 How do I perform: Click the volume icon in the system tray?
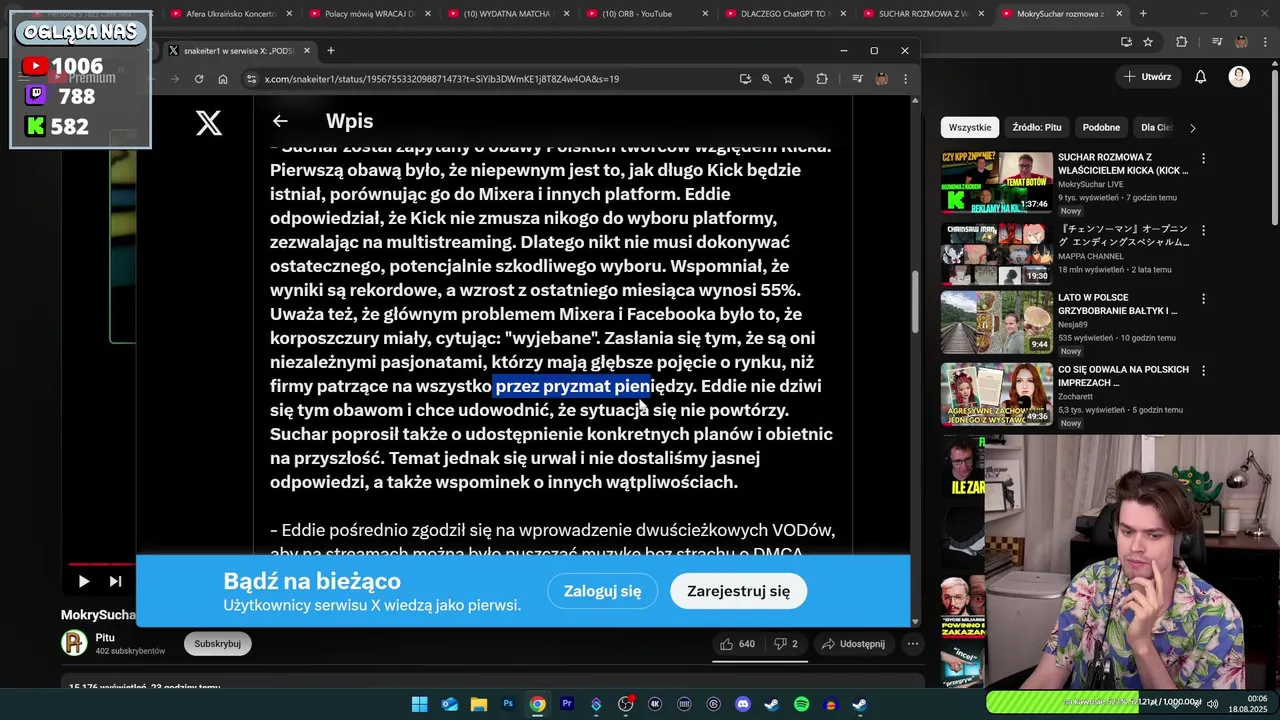[x=1213, y=704]
